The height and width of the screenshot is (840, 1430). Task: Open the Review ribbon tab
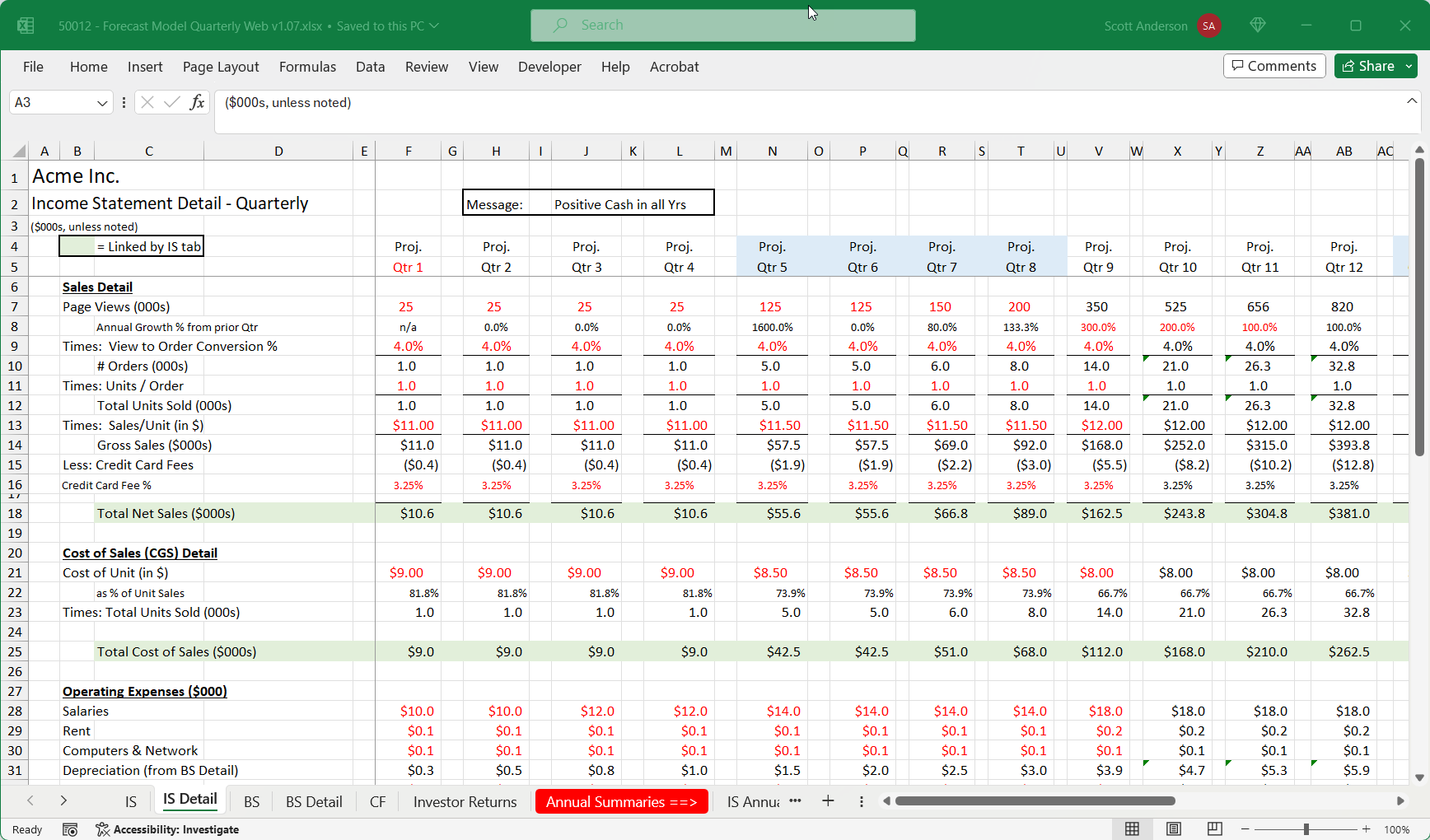[427, 67]
